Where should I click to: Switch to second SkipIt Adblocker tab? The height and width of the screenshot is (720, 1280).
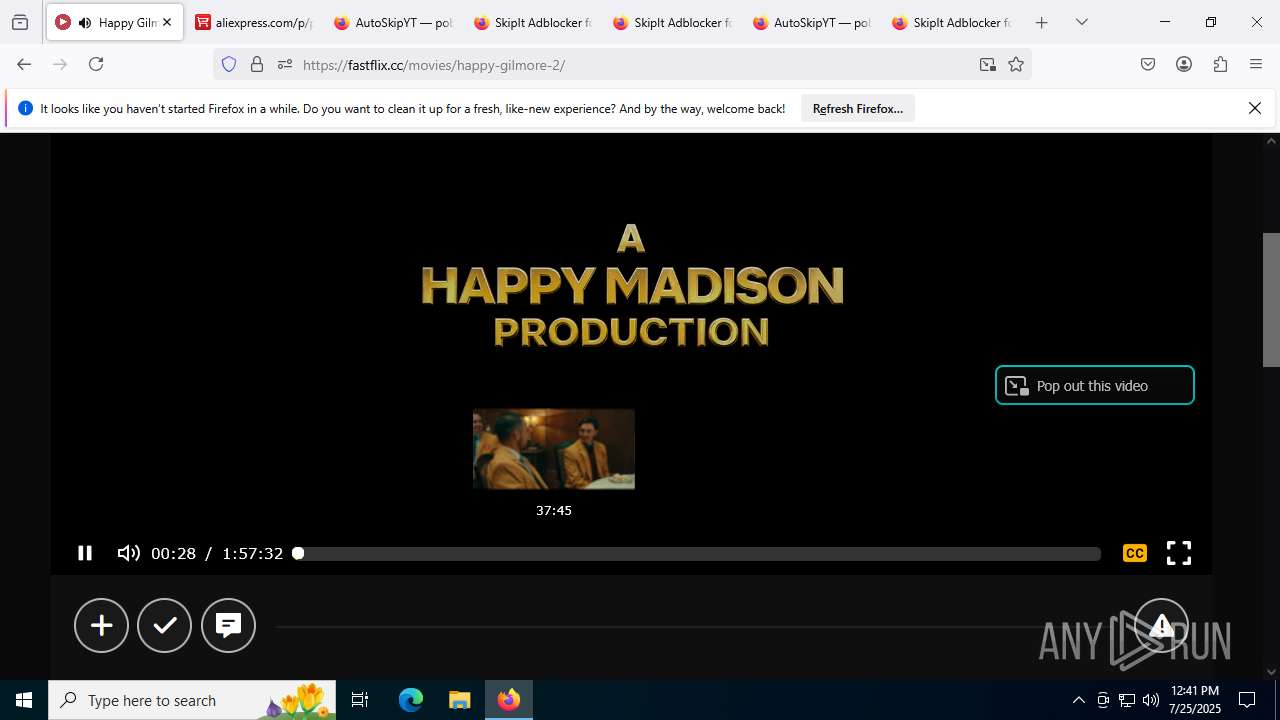click(x=673, y=22)
